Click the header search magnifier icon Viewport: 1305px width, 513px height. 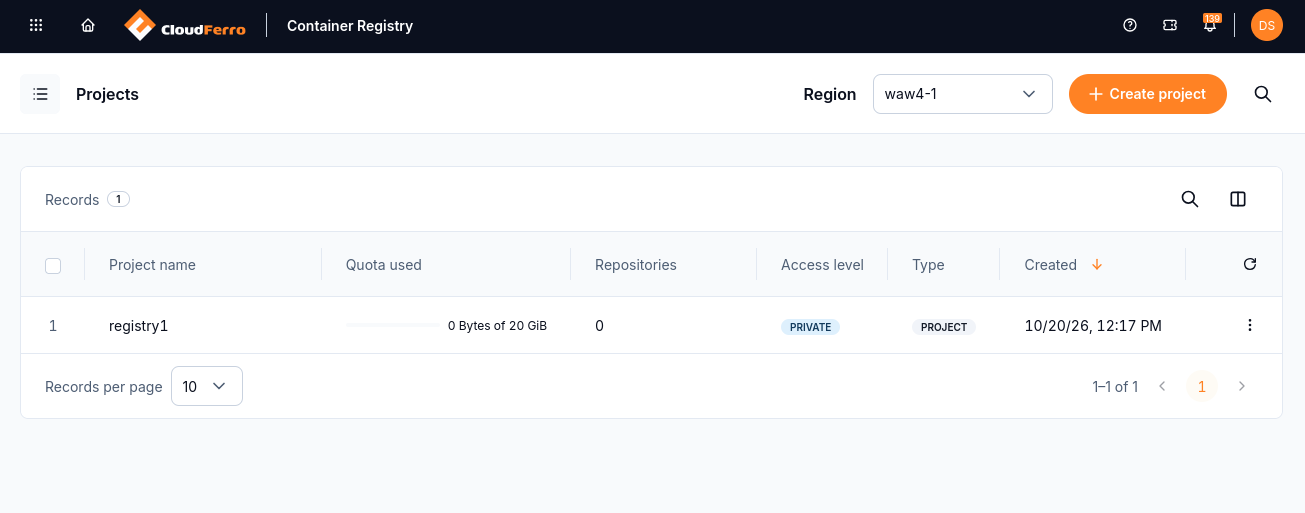1263,94
